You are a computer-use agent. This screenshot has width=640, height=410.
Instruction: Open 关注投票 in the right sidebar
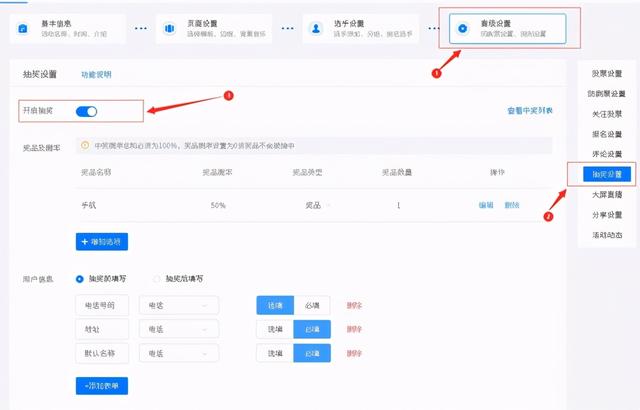pos(607,114)
